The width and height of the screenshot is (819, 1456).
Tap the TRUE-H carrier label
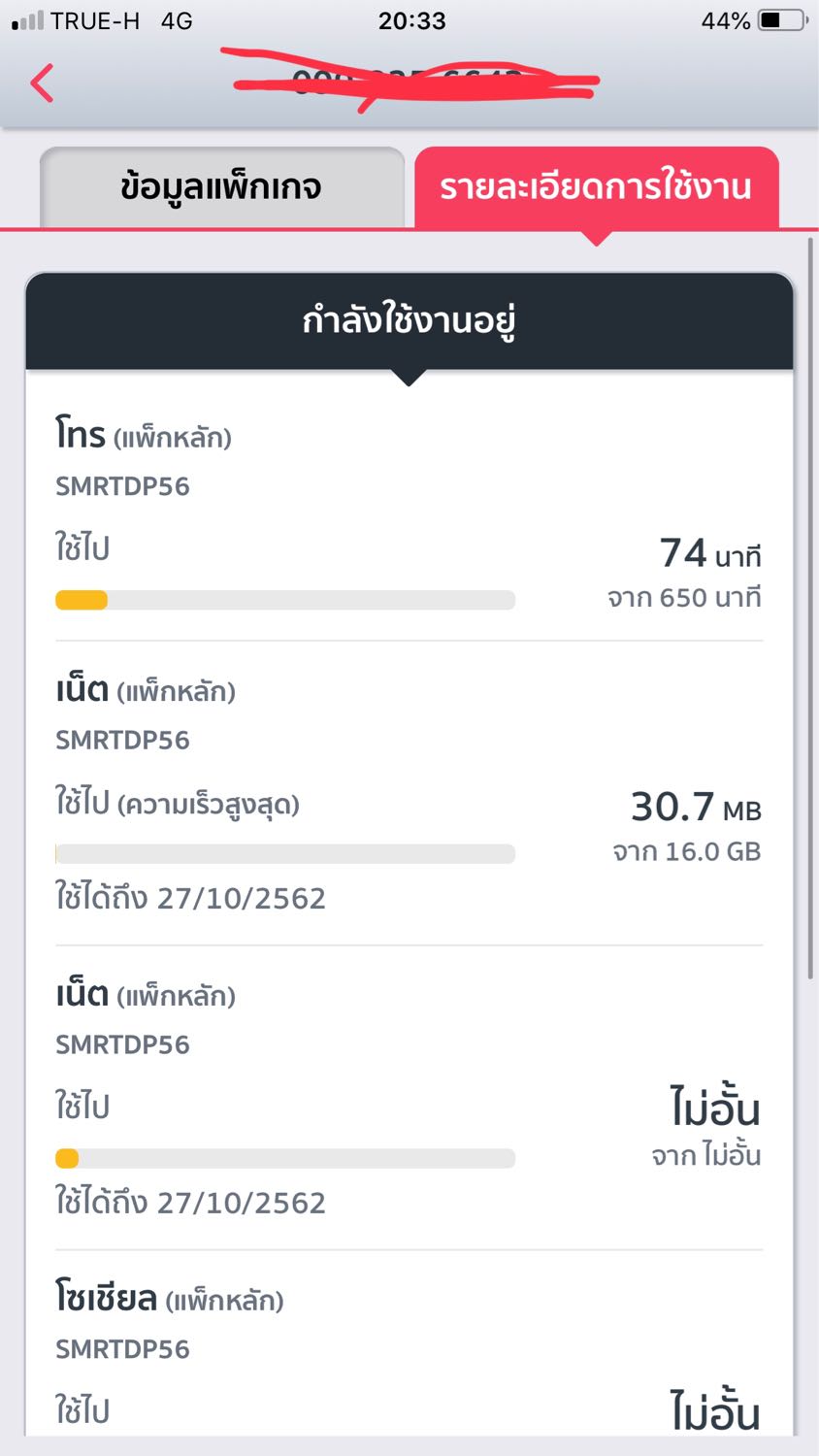tap(95, 20)
